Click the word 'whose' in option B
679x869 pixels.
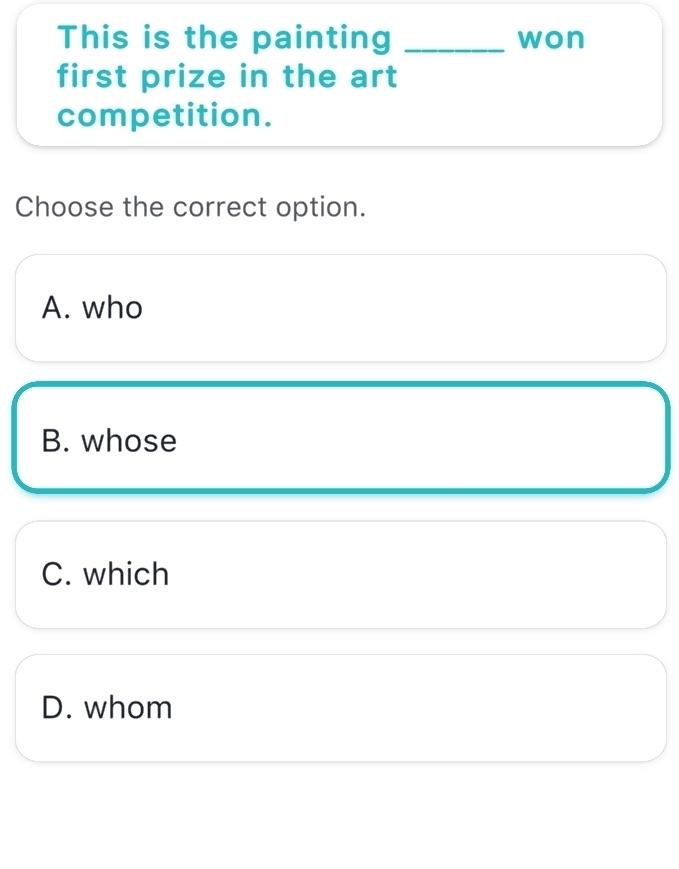click(x=129, y=441)
